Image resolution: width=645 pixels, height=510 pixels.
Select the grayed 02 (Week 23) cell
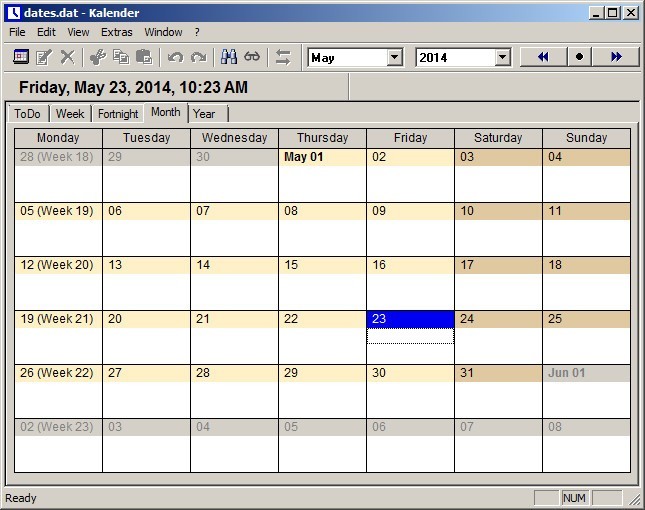(x=58, y=445)
